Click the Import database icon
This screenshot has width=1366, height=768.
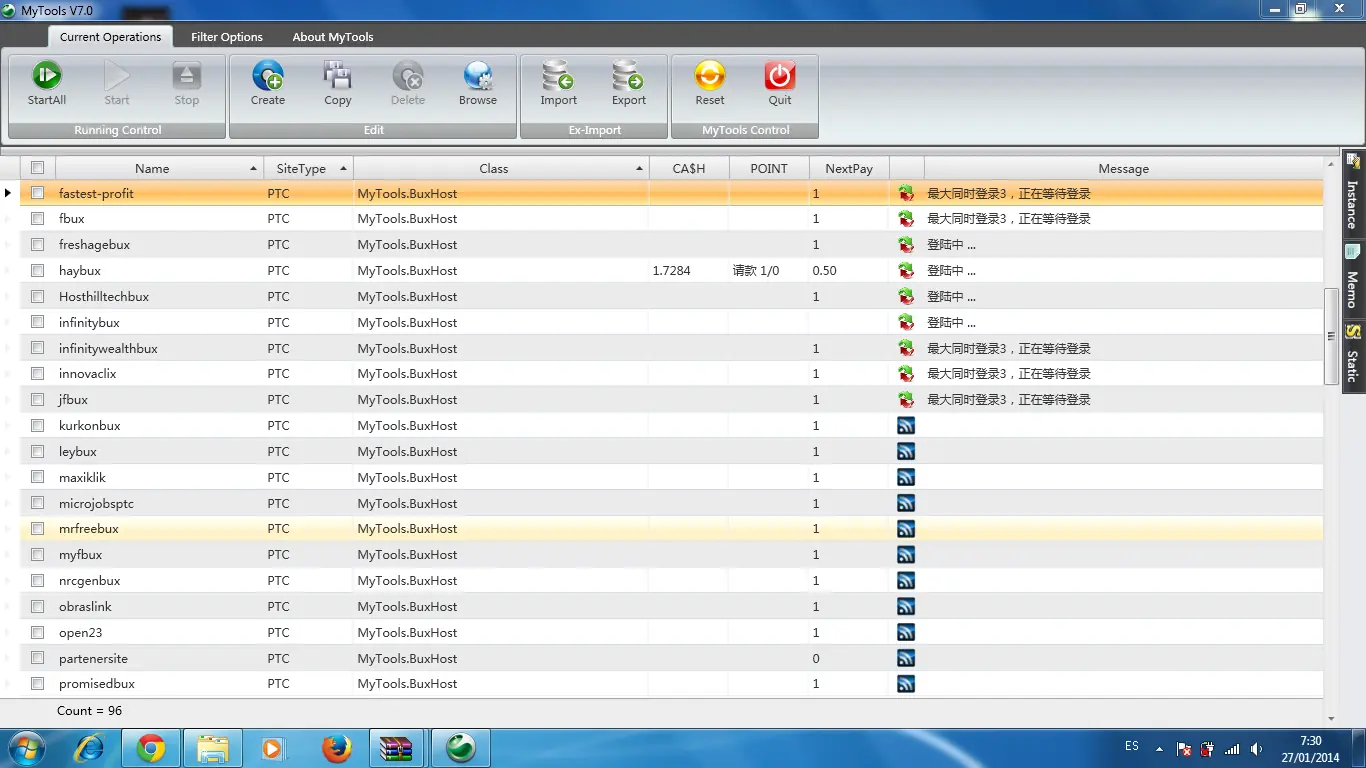point(558,76)
